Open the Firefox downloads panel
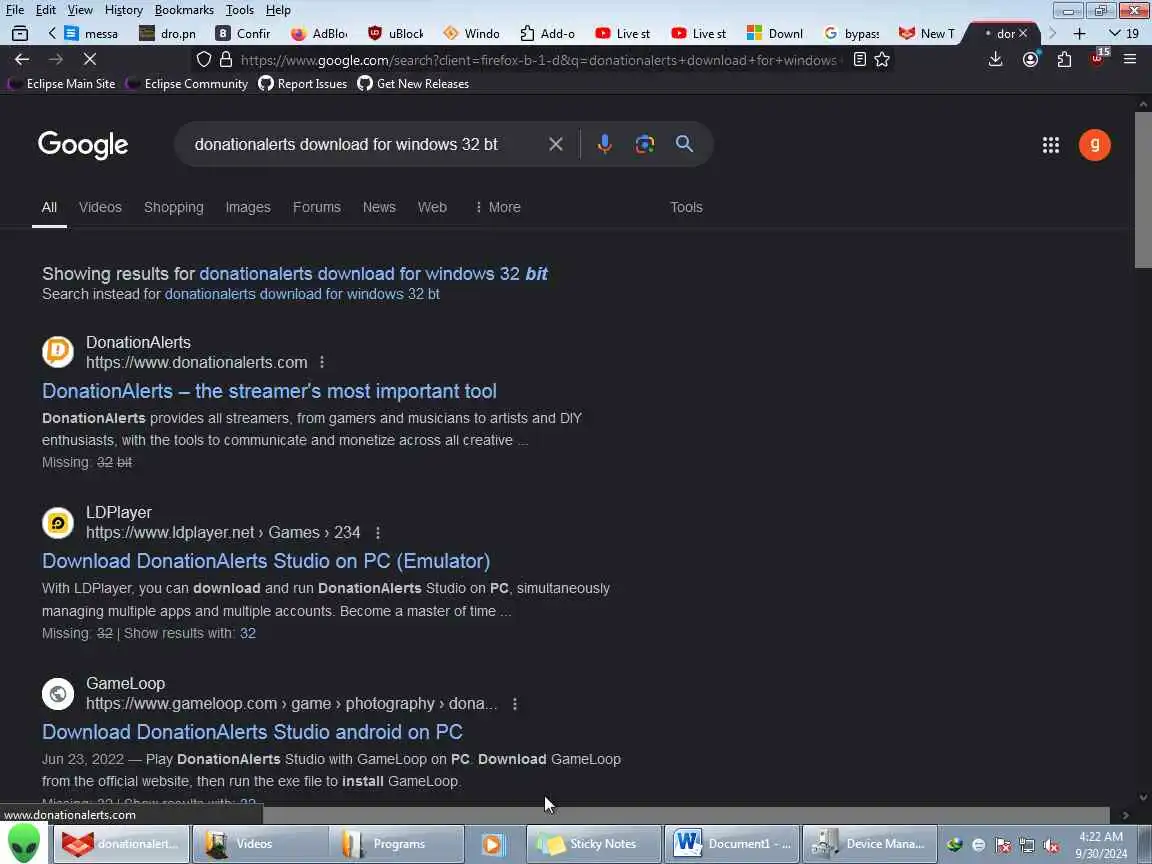The width and height of the screenshot is (1152, 864). click(x=996, y=60)
